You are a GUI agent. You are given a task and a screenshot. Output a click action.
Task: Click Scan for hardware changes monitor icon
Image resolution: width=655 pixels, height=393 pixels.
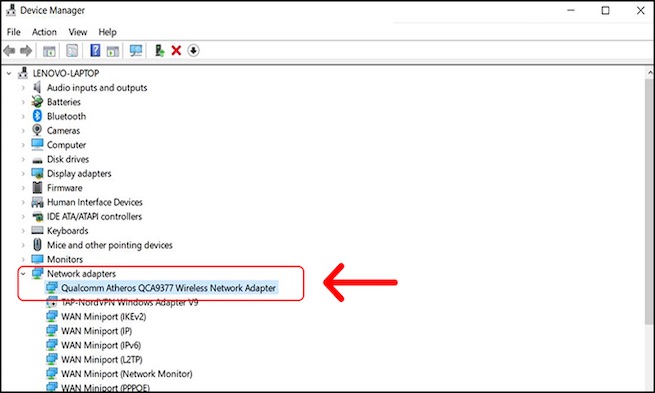click(x=136, y=51)
